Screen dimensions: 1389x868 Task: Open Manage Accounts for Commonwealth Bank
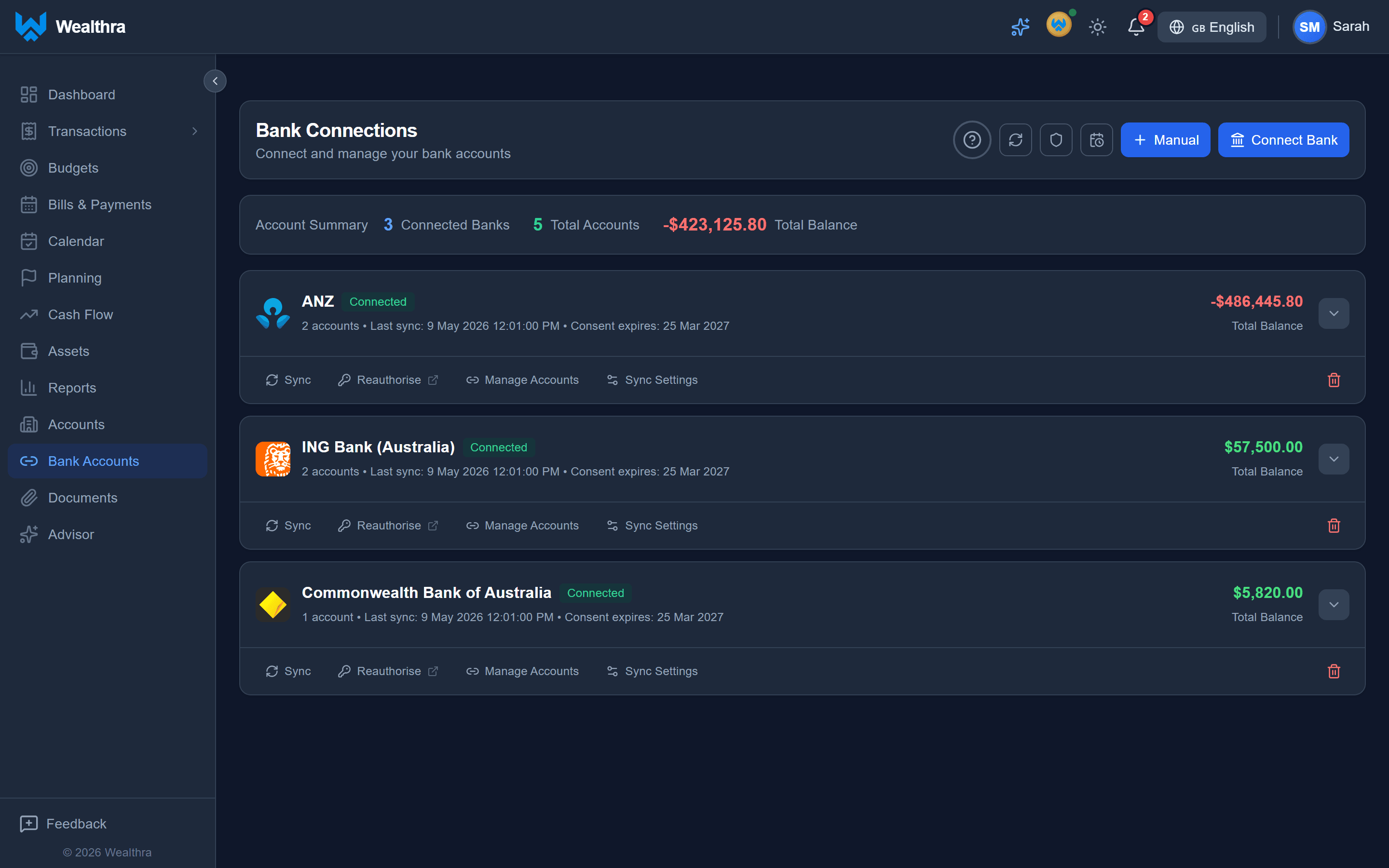pyautogui.click(x=522, y=671)
